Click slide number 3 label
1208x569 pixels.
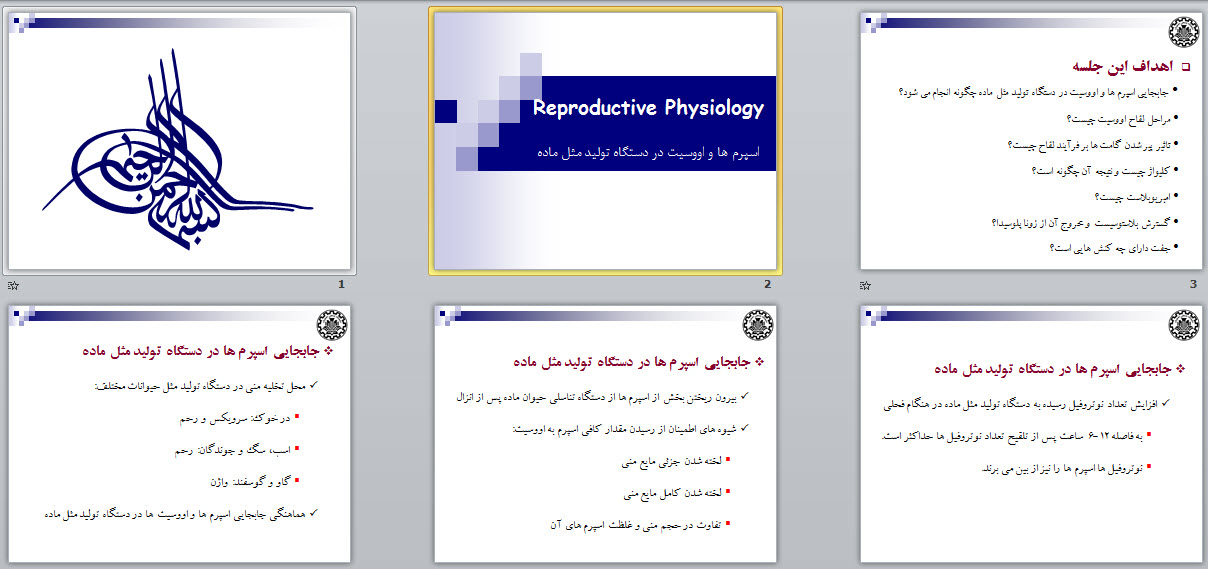coord(1193,285)
